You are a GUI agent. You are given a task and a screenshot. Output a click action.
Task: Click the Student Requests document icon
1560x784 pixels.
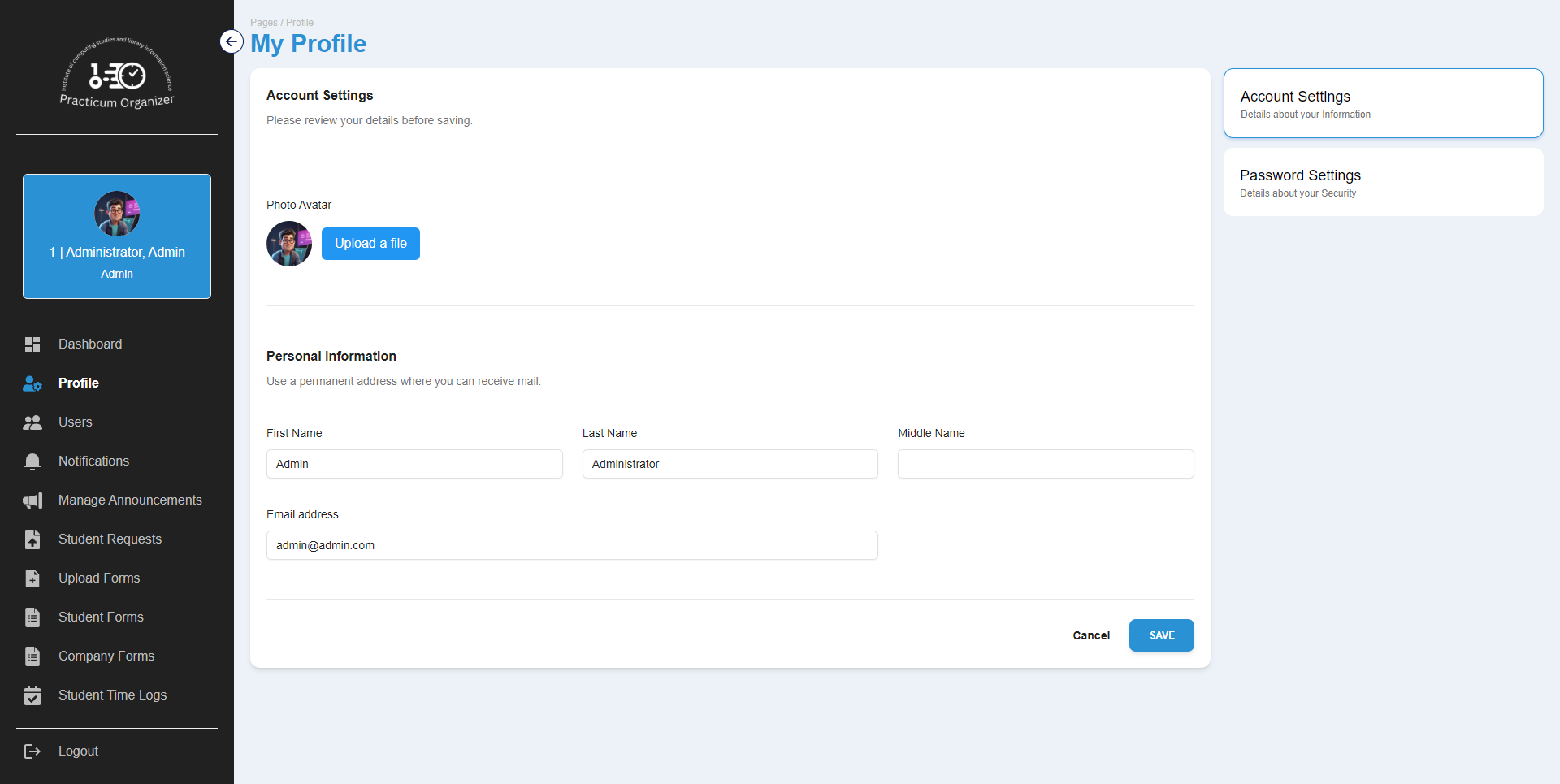point(32,539)
